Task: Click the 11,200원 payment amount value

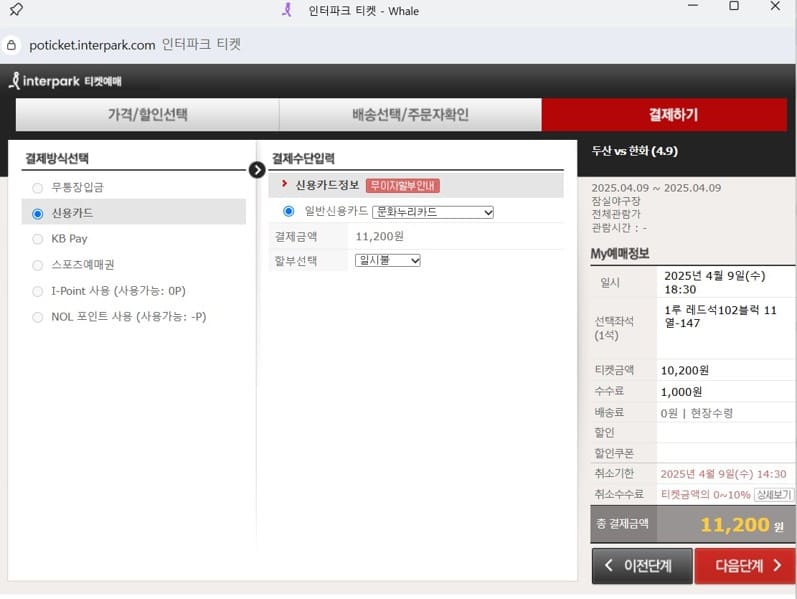Action: pos(380,236)
